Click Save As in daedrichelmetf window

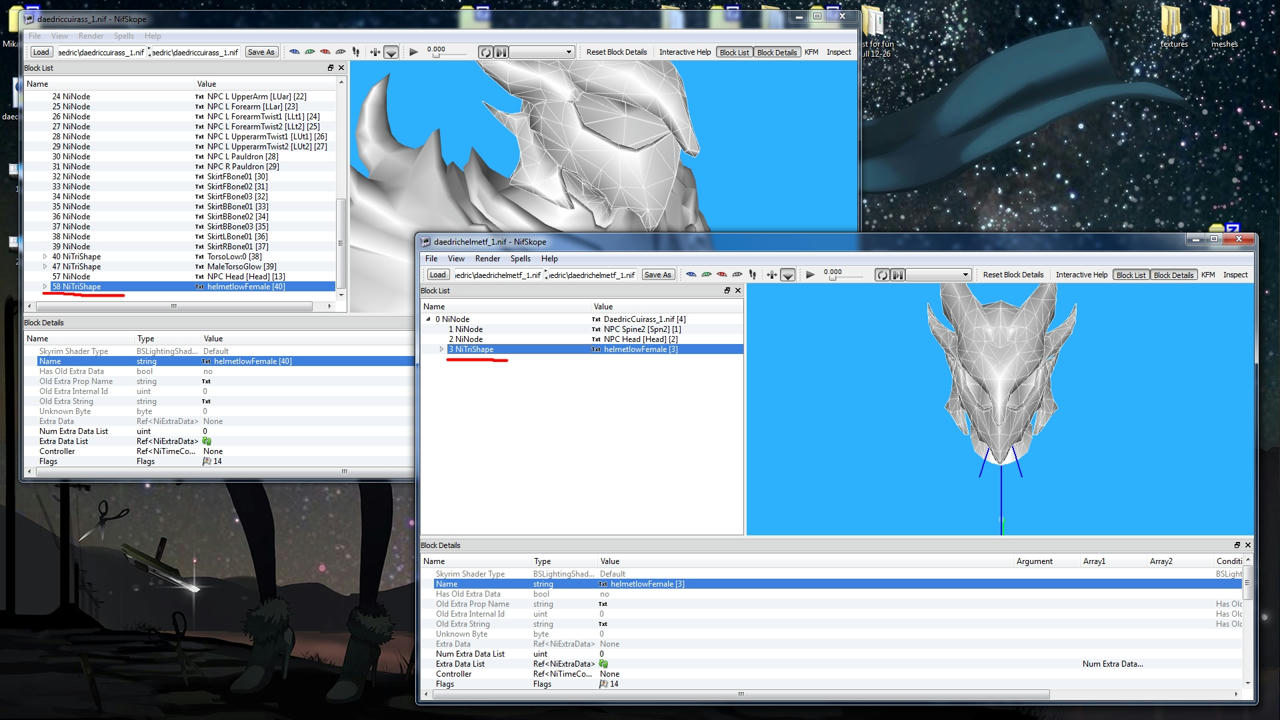658,275
